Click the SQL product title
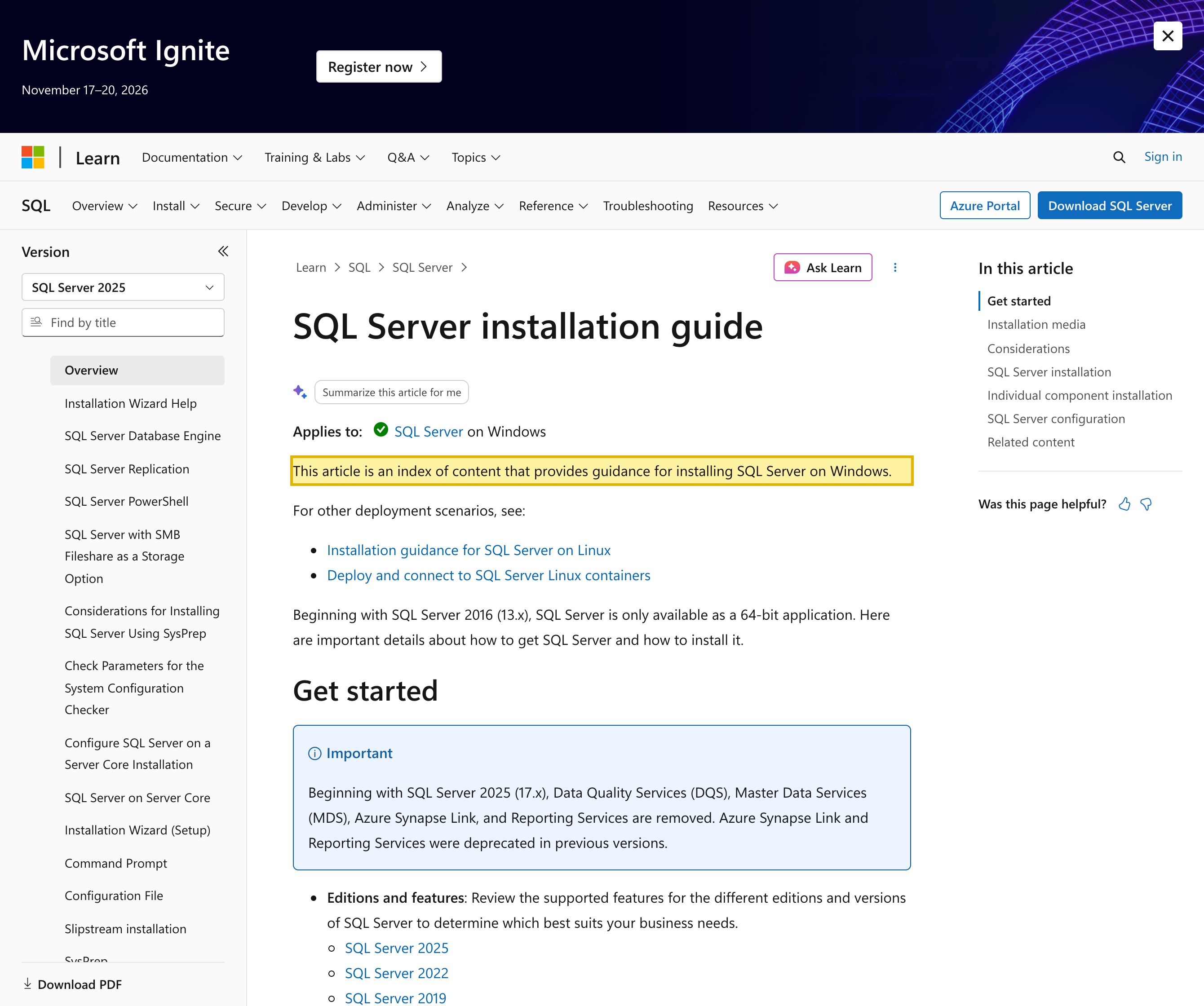1204x1006 pixels. point(36,206)
